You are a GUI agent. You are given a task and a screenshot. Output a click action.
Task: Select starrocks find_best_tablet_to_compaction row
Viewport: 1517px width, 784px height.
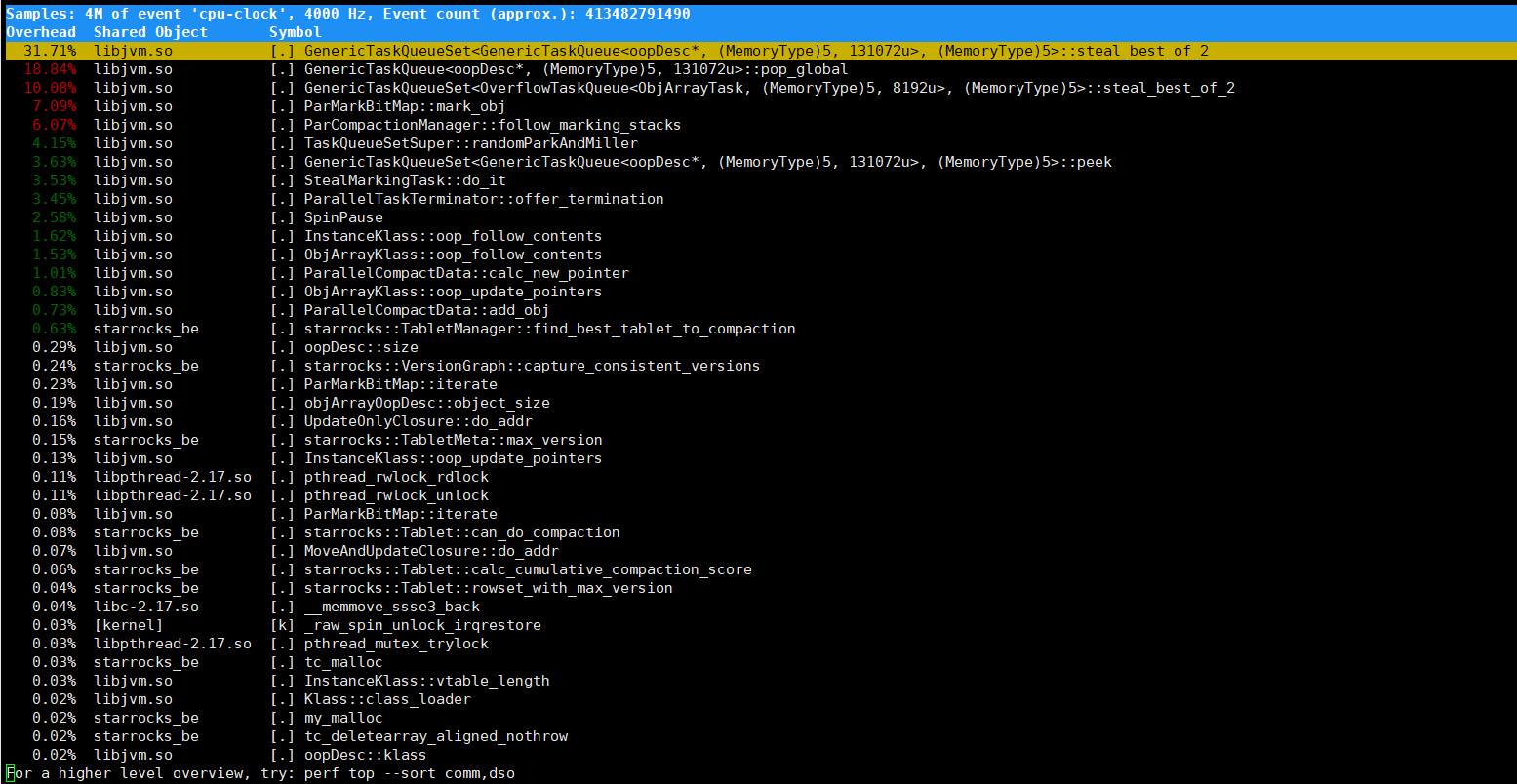pyautogui.click(x=549, y=329)
